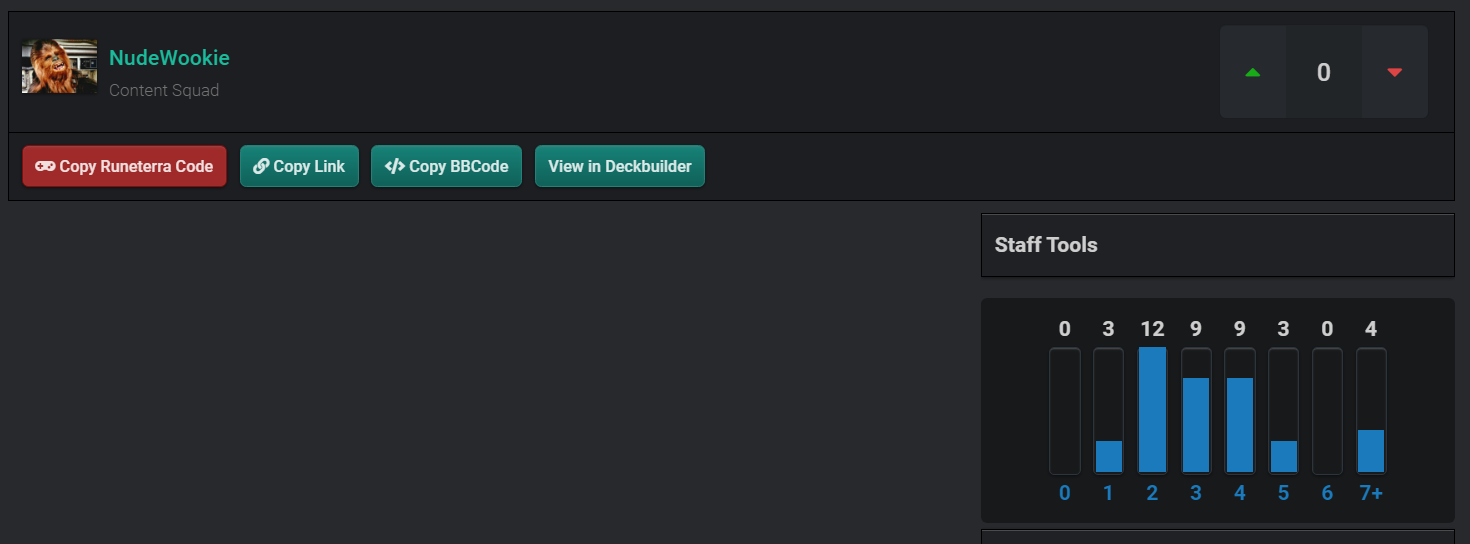Screen dimensions: 1470x544
Task: Select the 2-mana bar in the curve
Action: pos(1152,410)
